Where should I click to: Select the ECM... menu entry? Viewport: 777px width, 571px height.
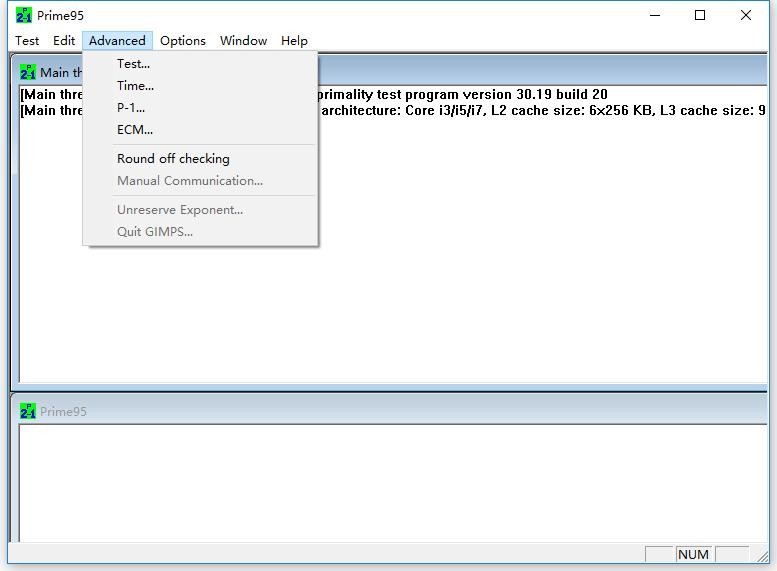pos(200,130)
